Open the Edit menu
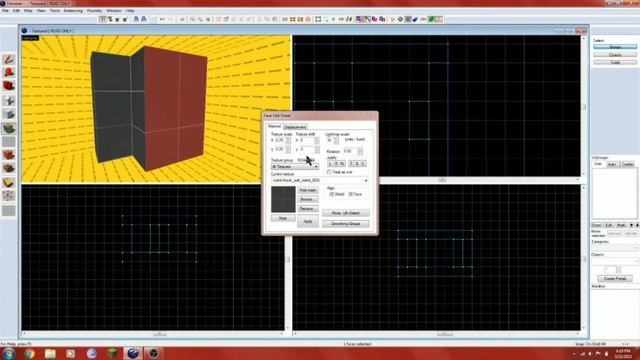The width and height of the screenshot is (640, 360). click(x=16, y=11)
